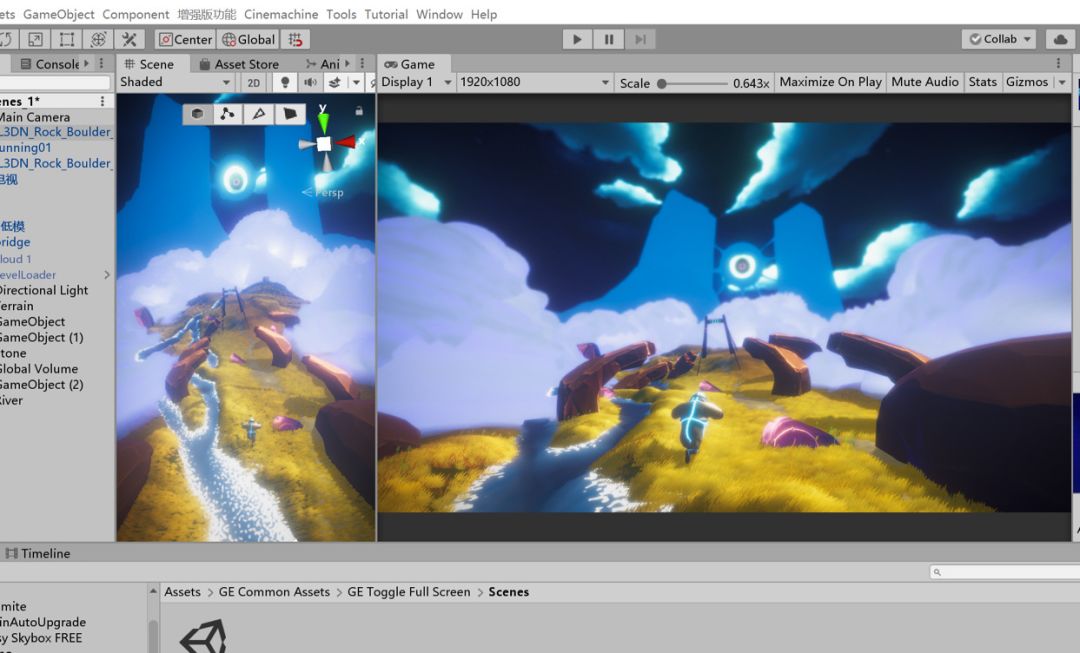Toggle scene audio speaker icon

coord(311,83)
